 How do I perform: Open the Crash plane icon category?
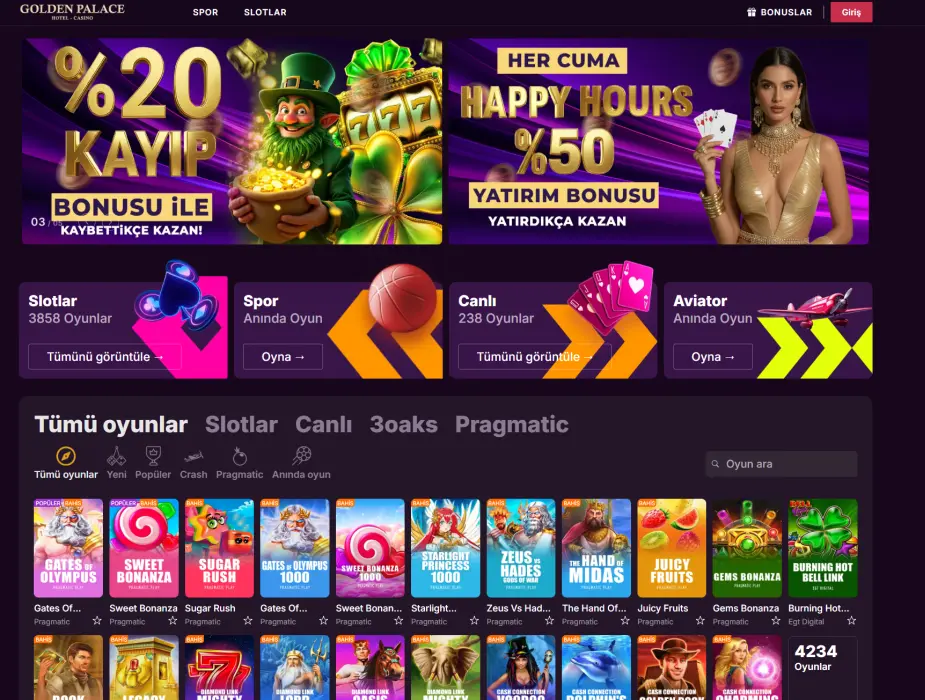pyautogui.click(x=193, y=456)
